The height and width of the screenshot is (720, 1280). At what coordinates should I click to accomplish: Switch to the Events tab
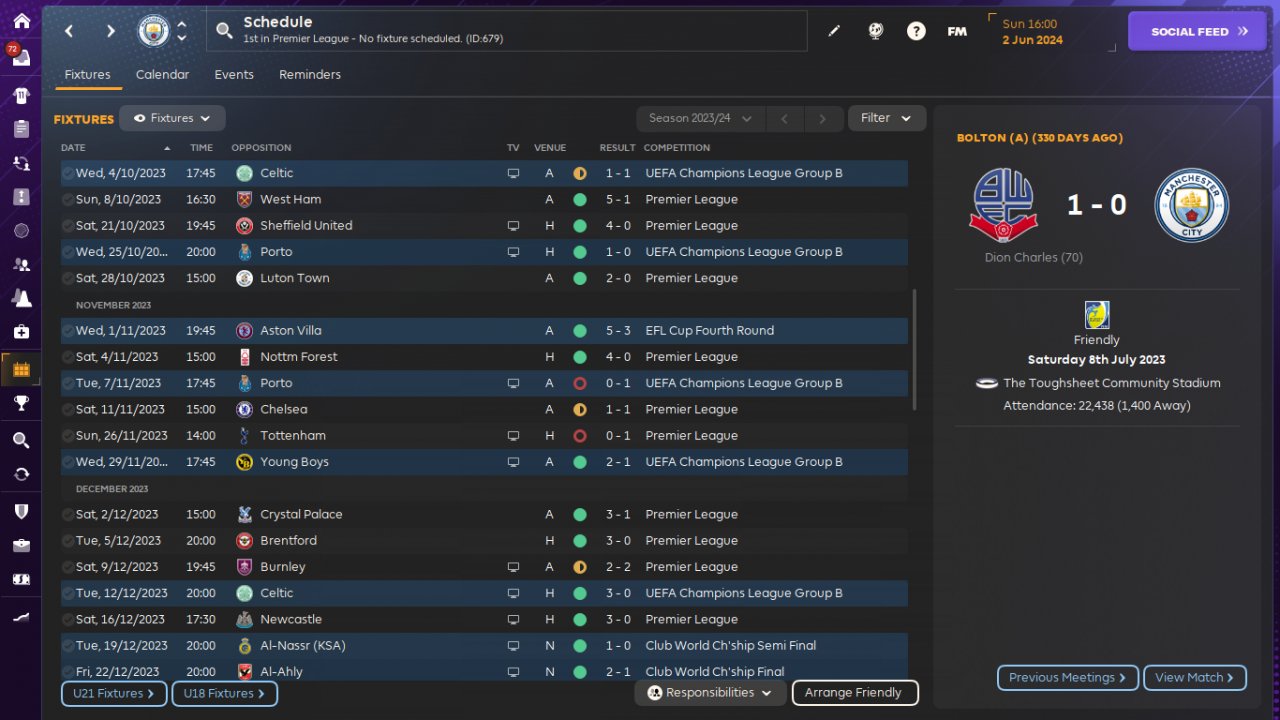(x=234, y=75)
